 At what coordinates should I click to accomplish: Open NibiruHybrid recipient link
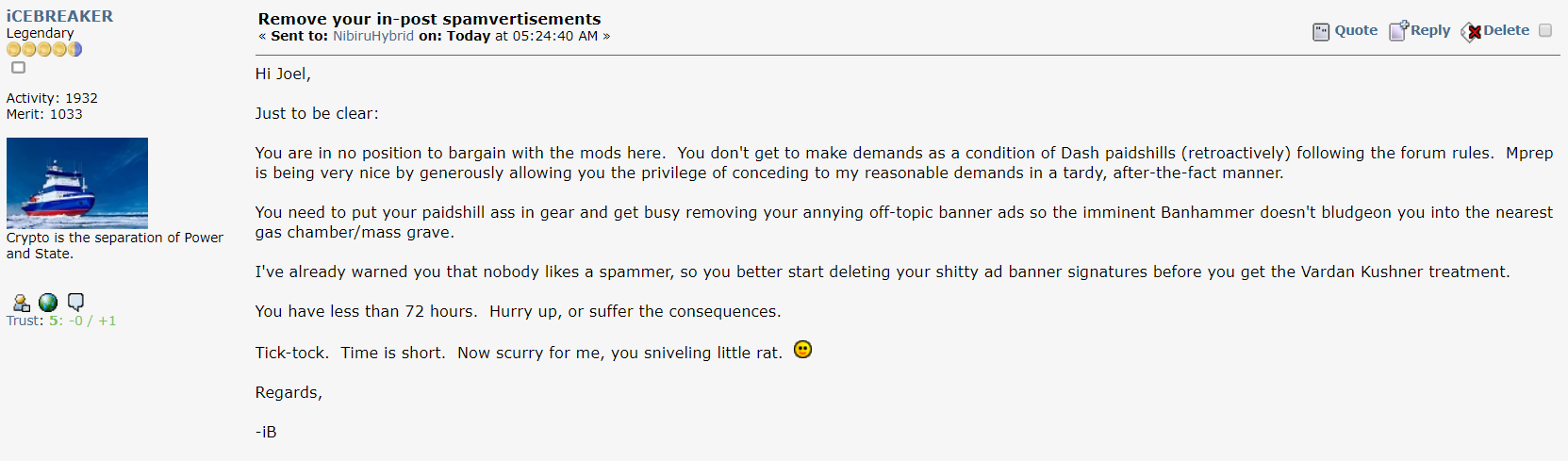point(373,36)
